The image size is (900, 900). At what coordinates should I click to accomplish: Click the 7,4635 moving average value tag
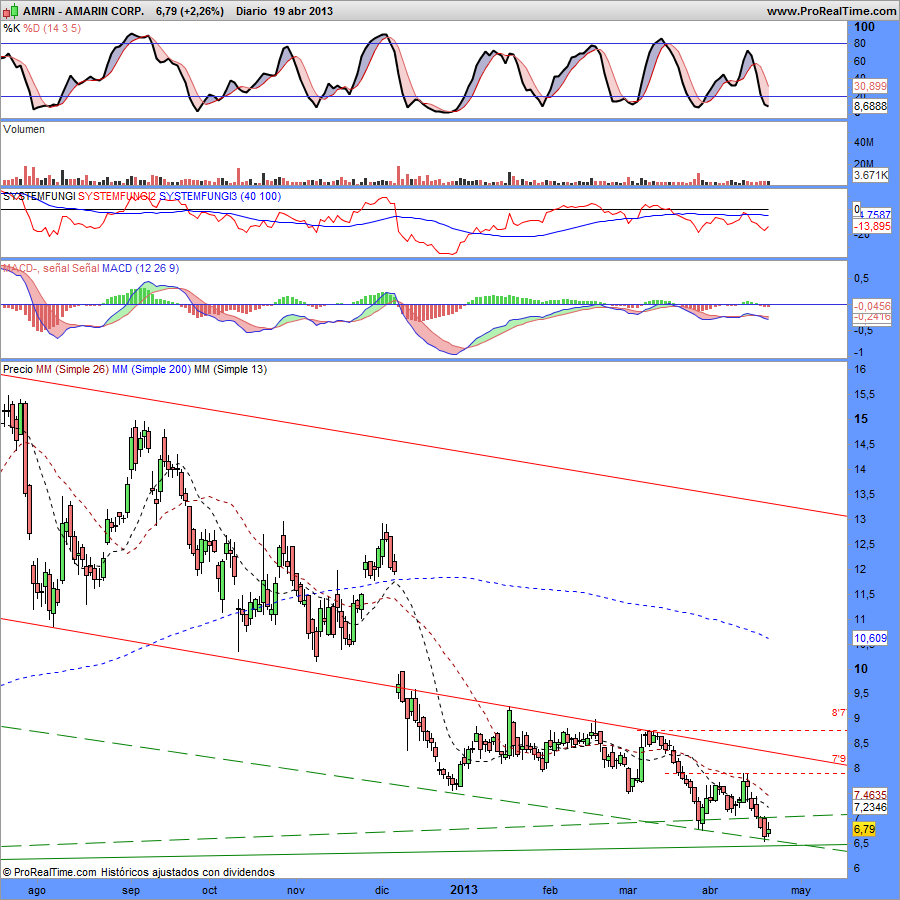[870, 795]
